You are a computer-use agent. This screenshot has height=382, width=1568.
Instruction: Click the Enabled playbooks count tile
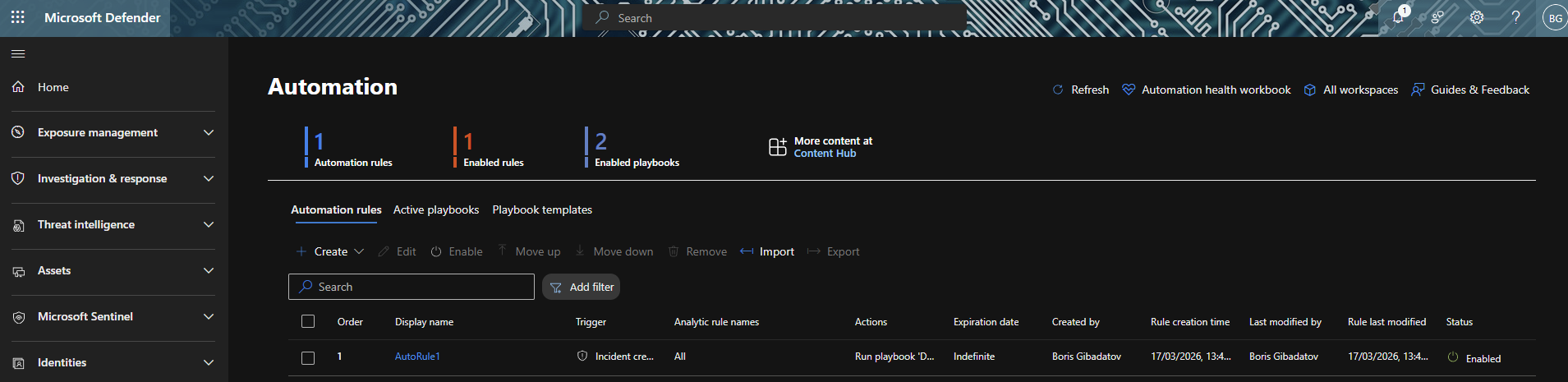coord(632,147)
